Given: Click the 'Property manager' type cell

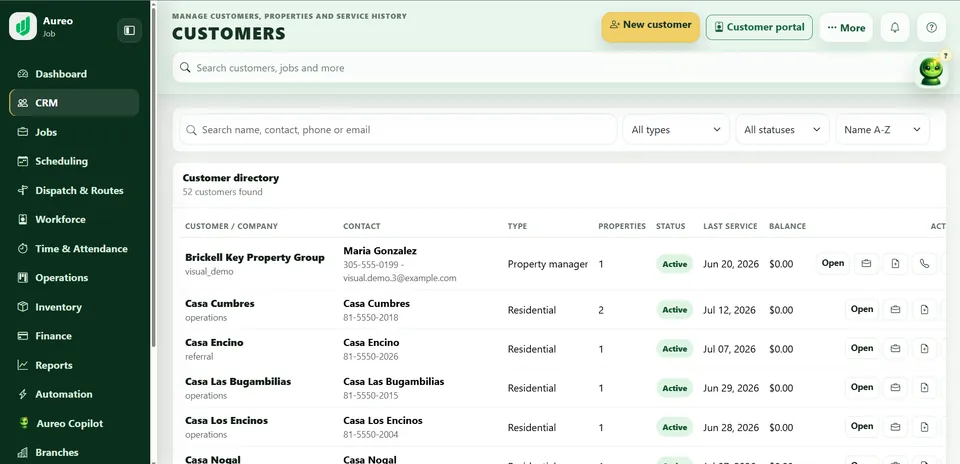Looking at the screenshot, I should pyautogui.click(x=547, y=264).
